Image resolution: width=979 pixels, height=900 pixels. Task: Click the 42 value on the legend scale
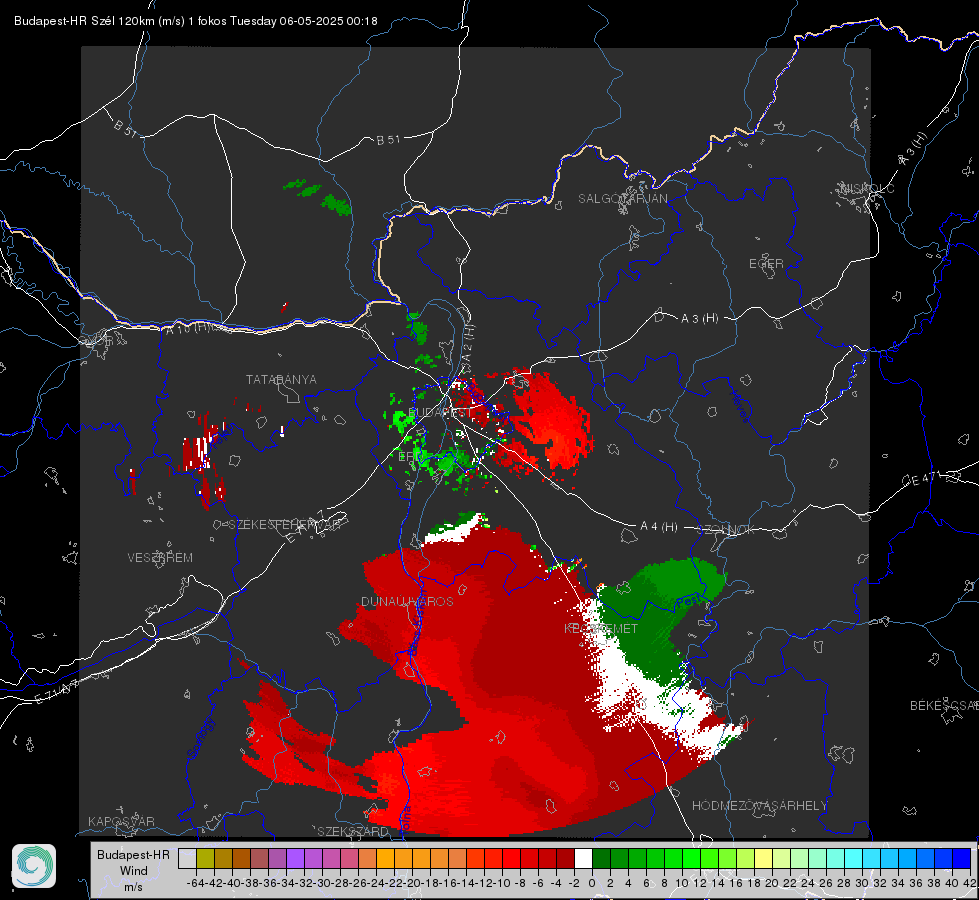coord(970,883)
